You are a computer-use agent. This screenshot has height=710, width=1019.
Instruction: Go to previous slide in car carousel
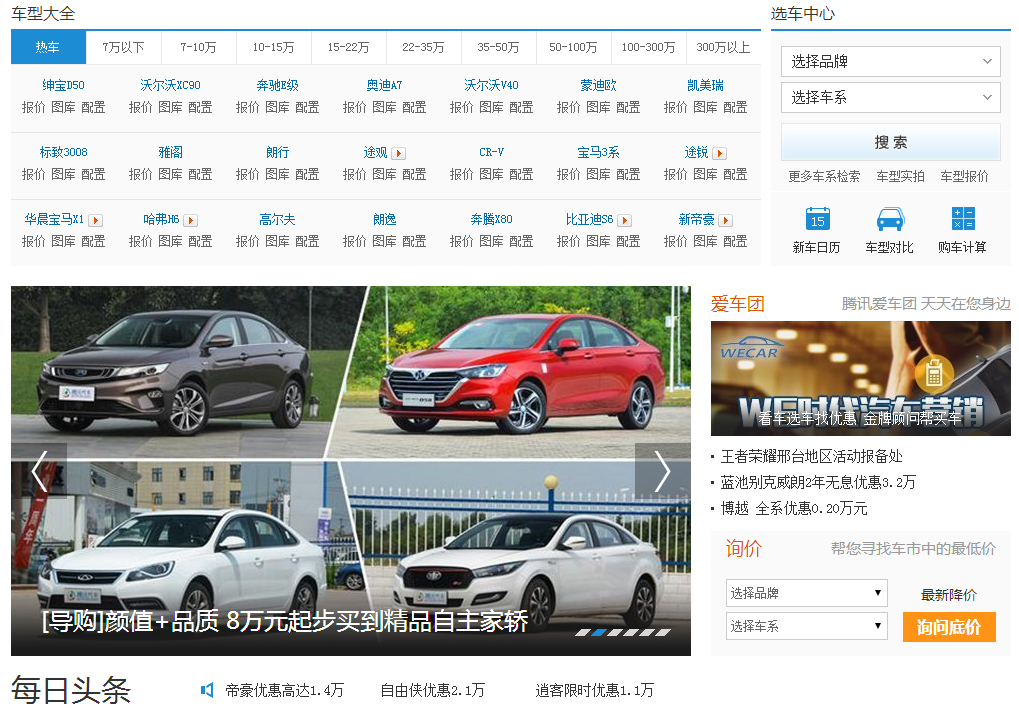(x=39, y=470)
